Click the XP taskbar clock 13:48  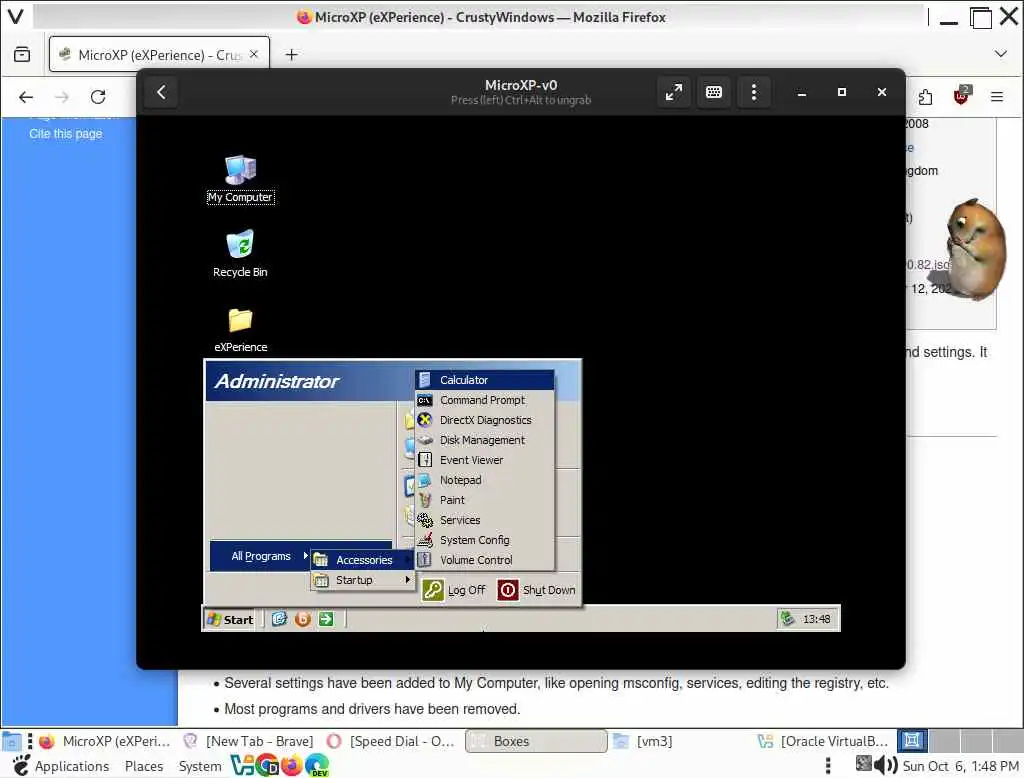click(816, 619)
